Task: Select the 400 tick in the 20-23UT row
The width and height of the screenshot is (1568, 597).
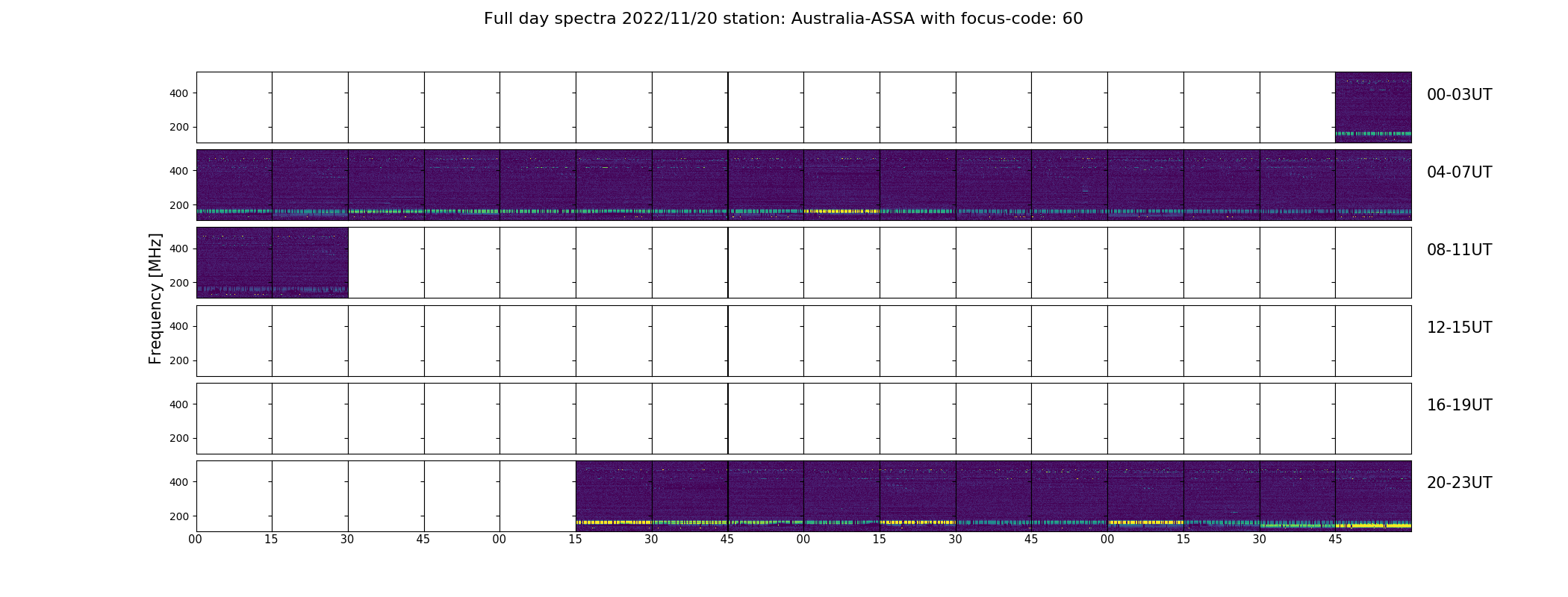Action: click(179, 482)
